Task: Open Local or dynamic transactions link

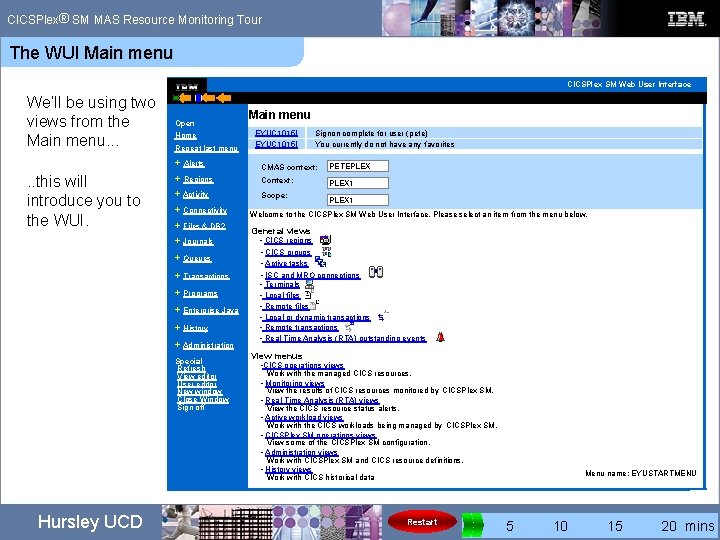Action: click(x=317, y=317)
